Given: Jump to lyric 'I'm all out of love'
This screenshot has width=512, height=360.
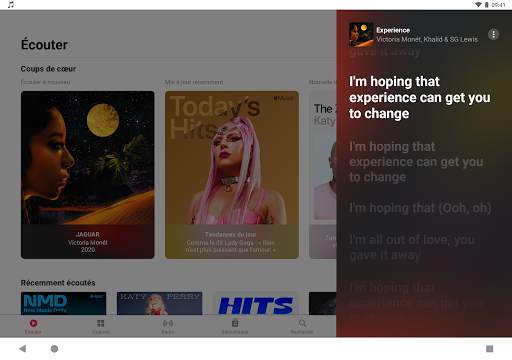Looking at the screenshot, I should [412, 247].
